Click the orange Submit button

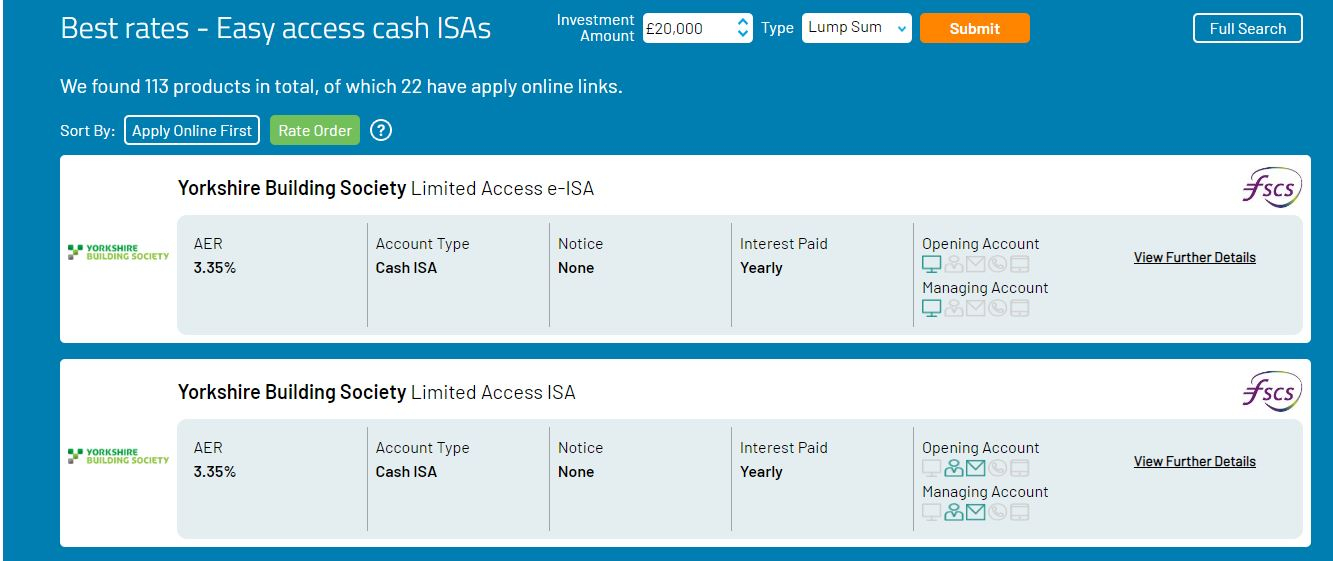975,28
